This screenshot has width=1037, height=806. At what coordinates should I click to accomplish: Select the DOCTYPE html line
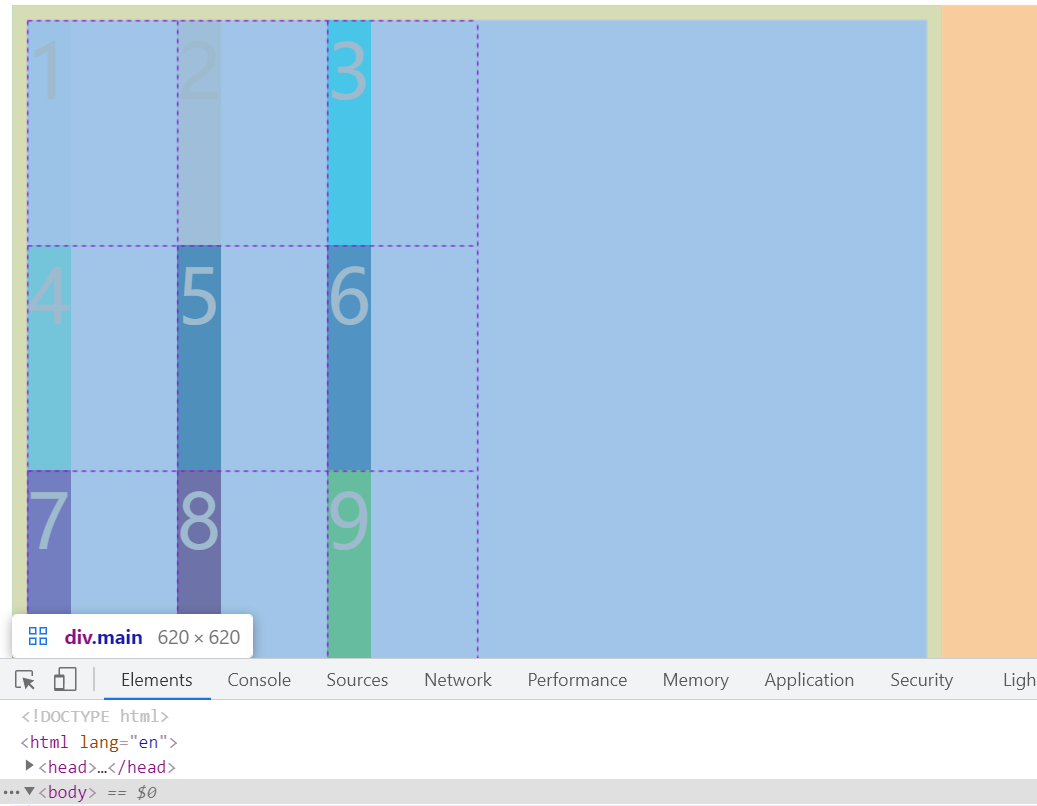94,716
